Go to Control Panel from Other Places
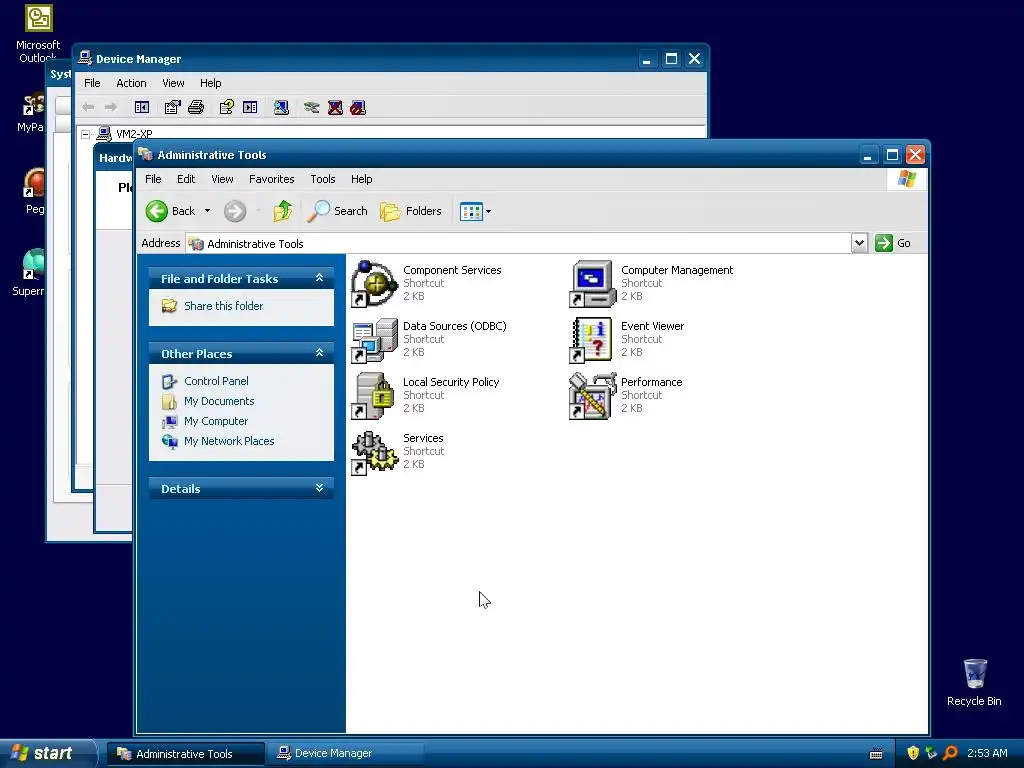This screenshot has height=768, width=1024. click(x=216, y=381)
